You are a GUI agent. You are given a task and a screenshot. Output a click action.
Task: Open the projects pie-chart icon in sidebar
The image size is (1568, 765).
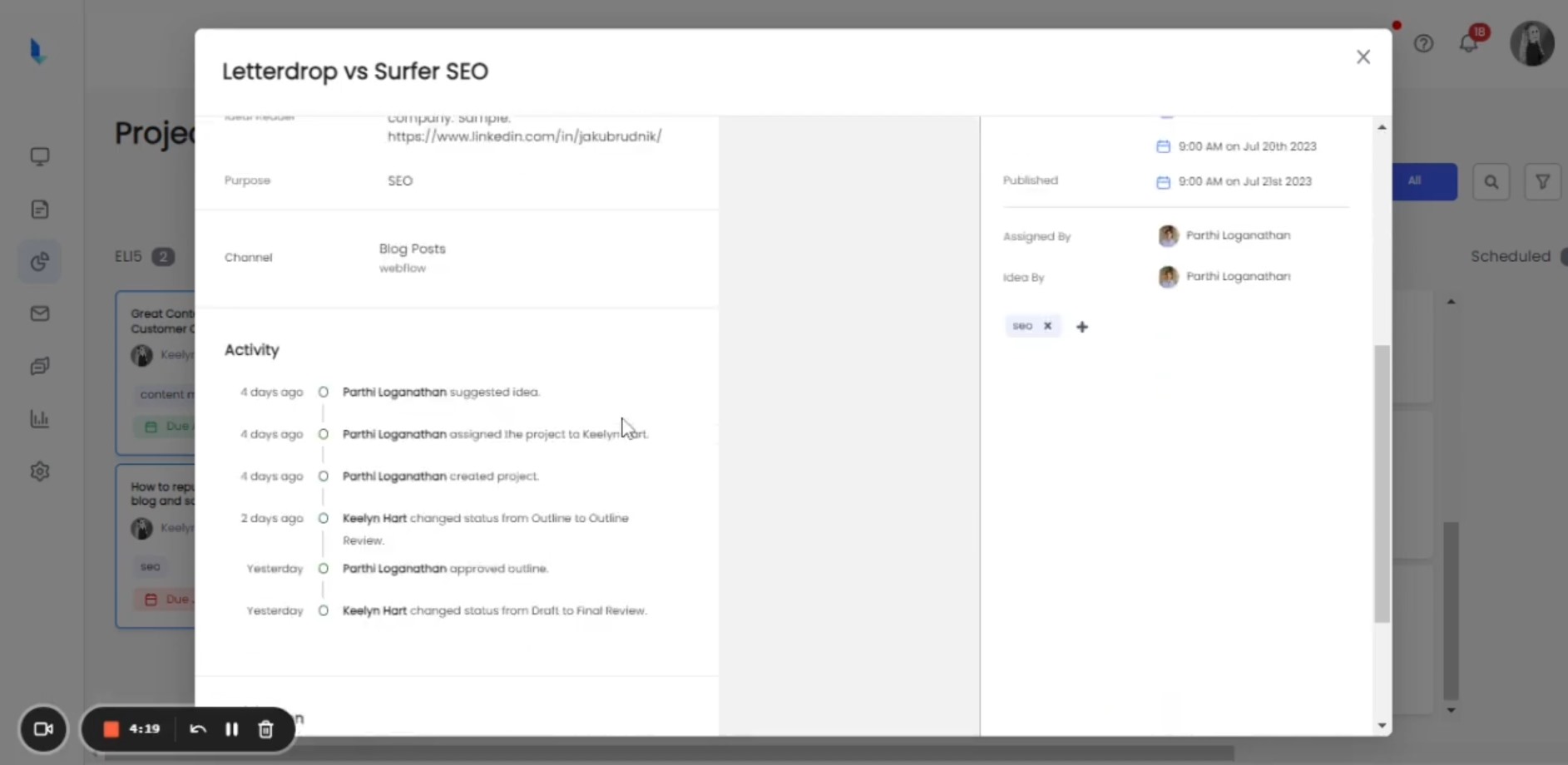(x=40, y=261)
